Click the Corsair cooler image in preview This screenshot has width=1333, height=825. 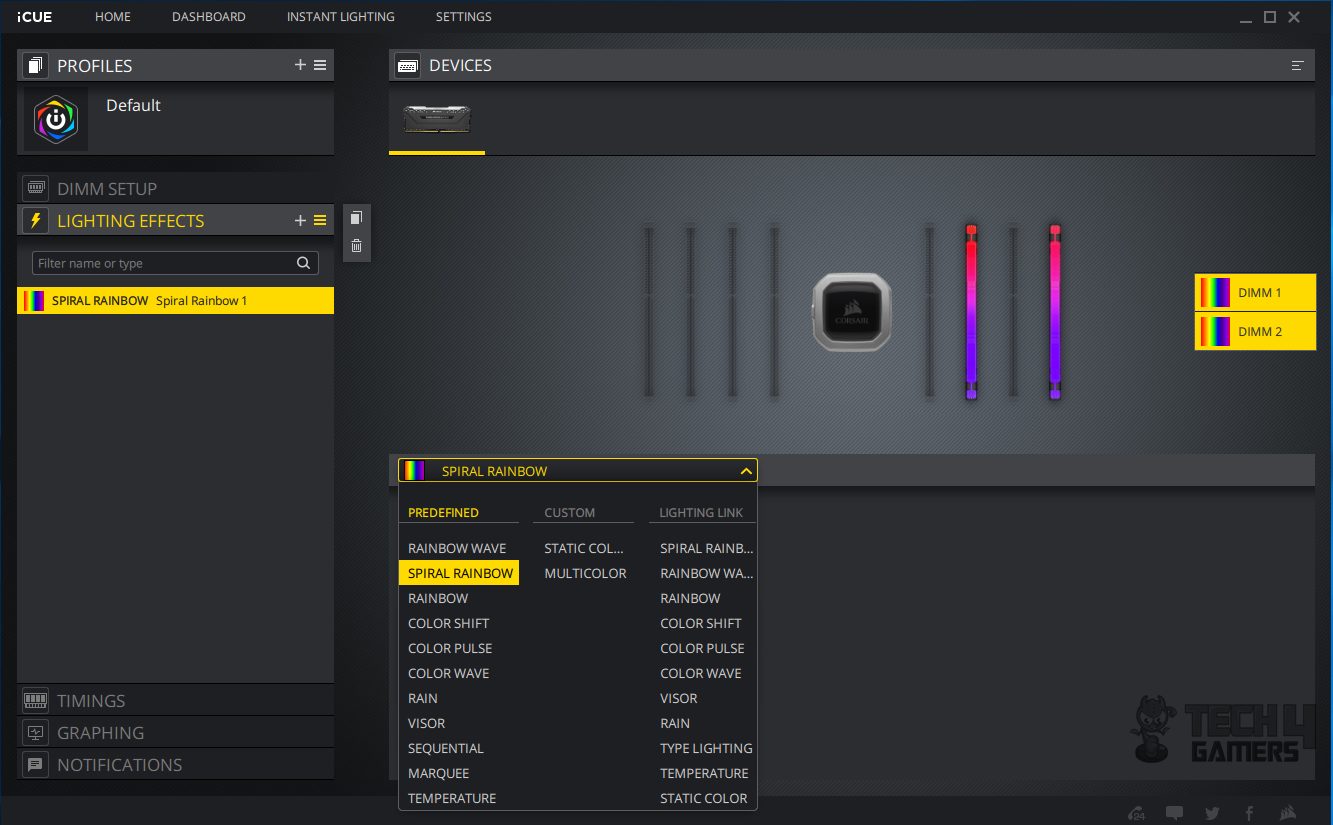tap(851, 313)
